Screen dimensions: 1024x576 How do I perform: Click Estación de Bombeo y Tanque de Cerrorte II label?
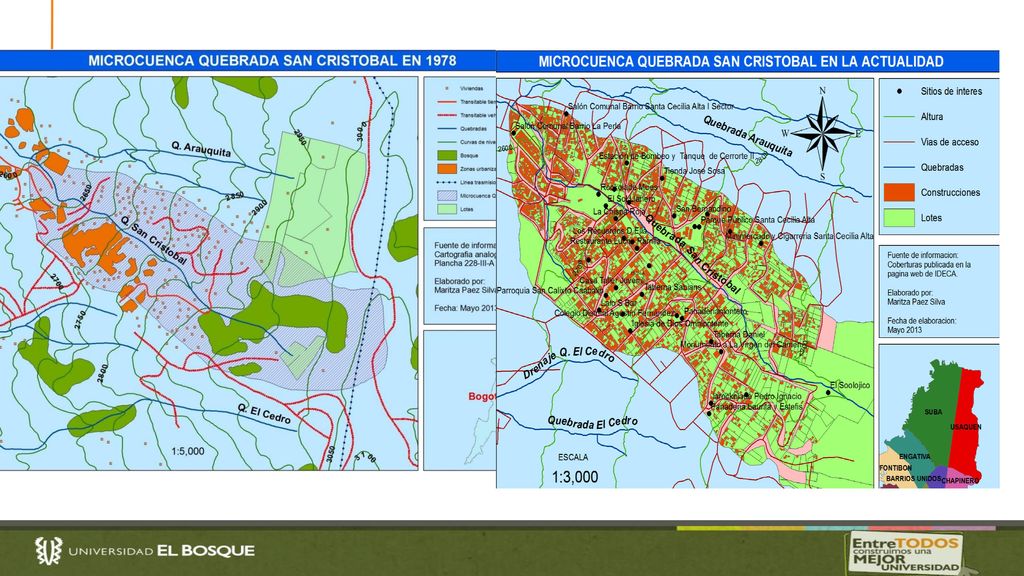click(x=677, y=156)
